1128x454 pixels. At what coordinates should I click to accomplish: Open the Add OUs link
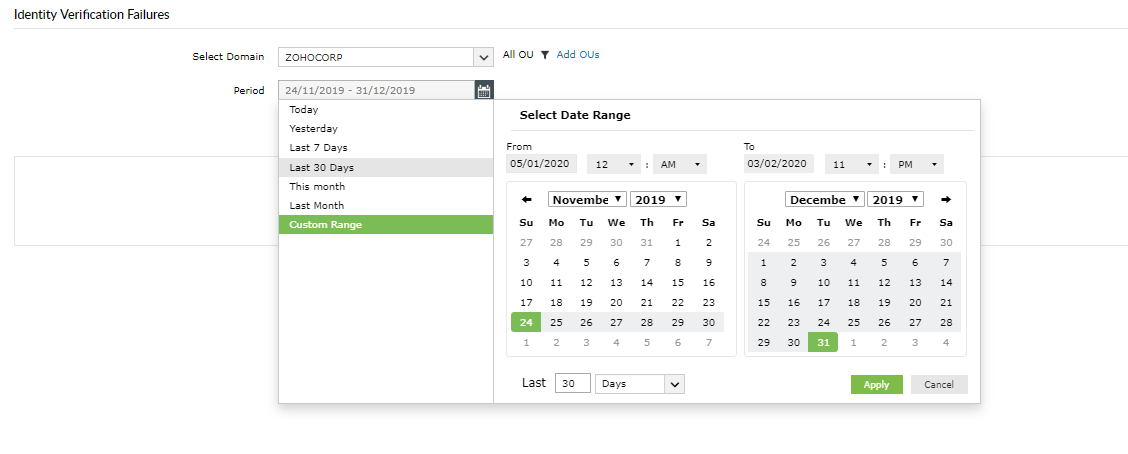coord(578,55)
